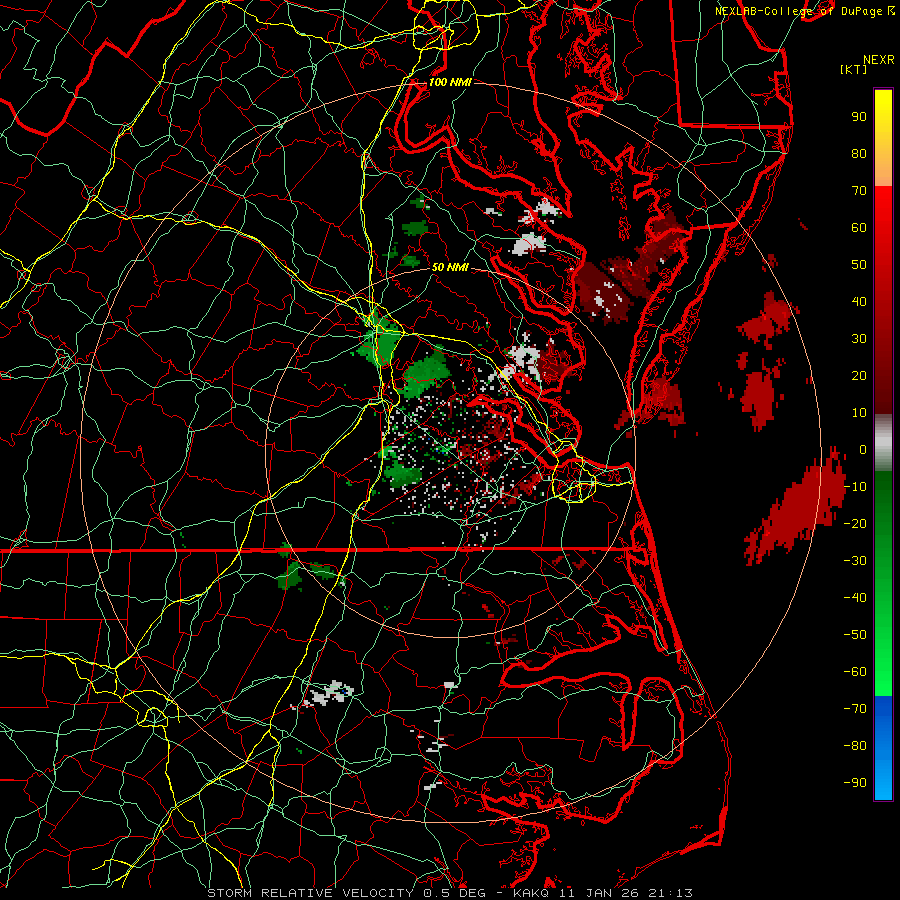
Task: Click the orange band of the color bar
Action: click(883, 169)
